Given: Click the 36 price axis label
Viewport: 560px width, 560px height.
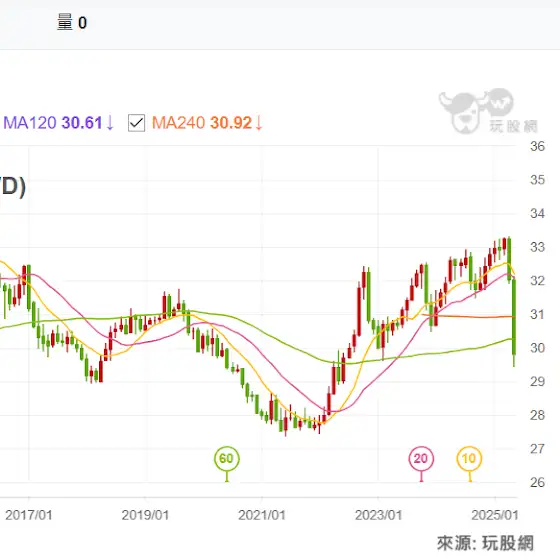Looking at the screenshot, I should tap(538, 146).
